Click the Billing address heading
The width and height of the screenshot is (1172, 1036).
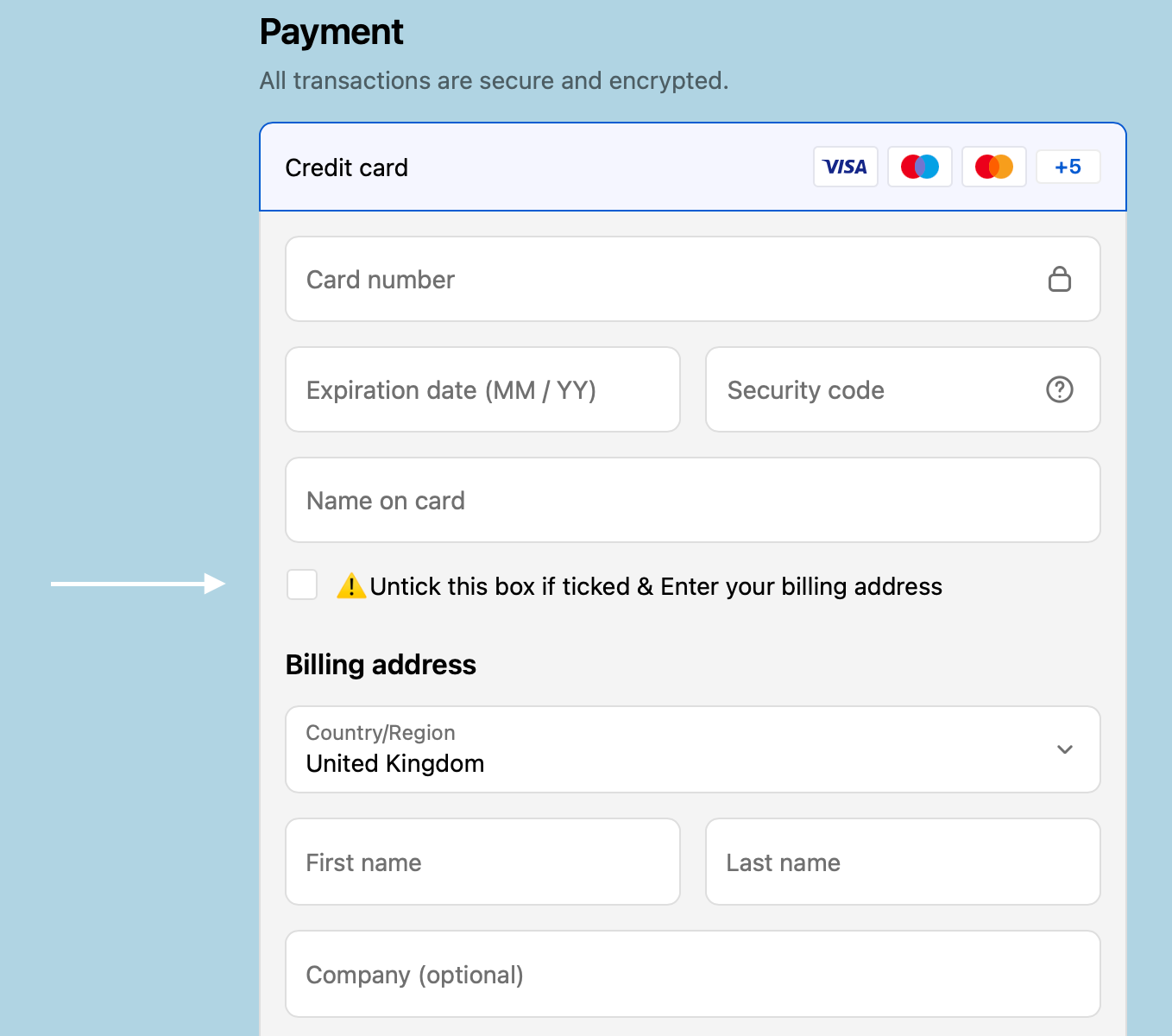(x=381, y=665)
